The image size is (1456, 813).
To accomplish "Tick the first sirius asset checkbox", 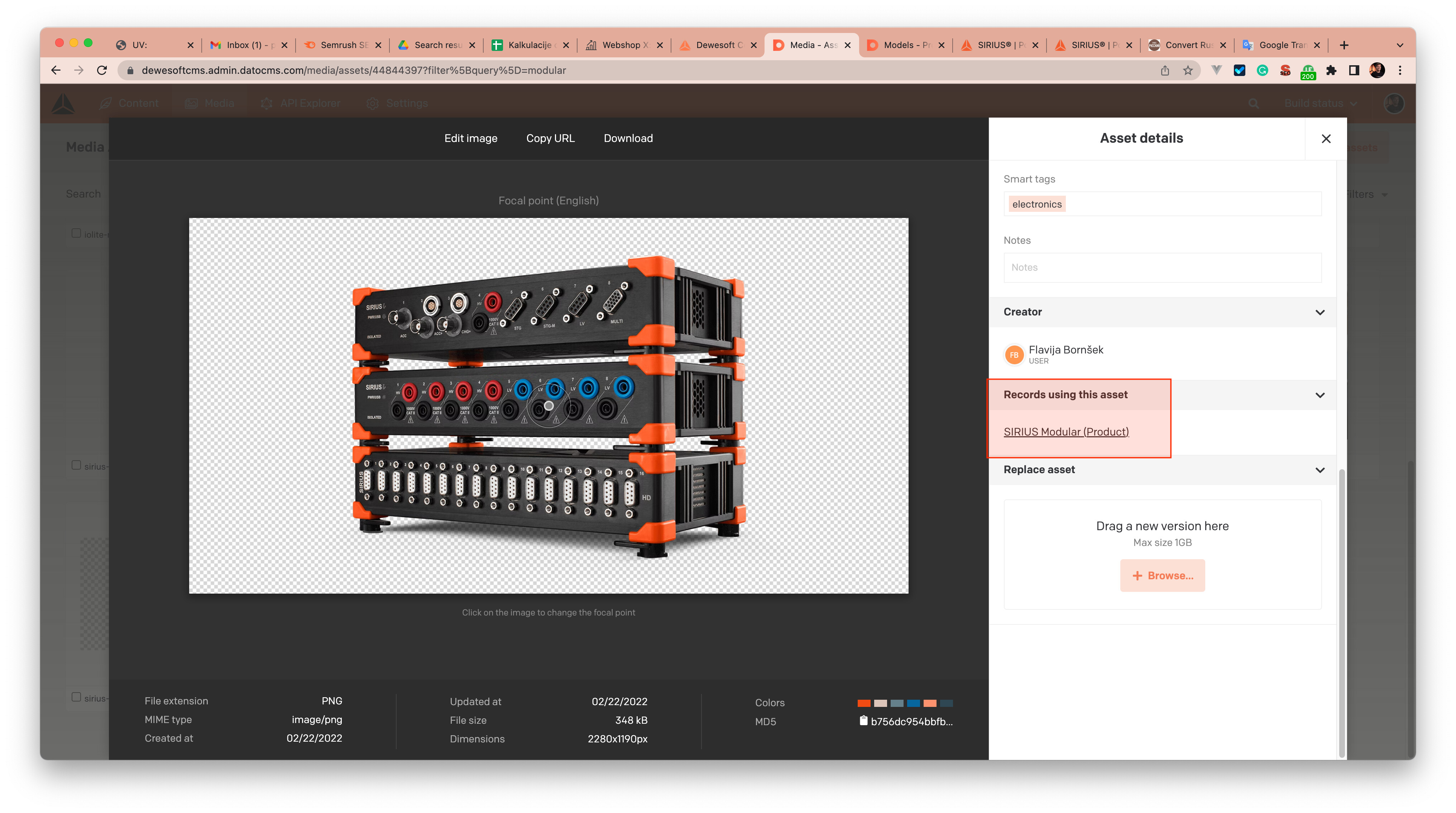I will [x=76, y=465].
